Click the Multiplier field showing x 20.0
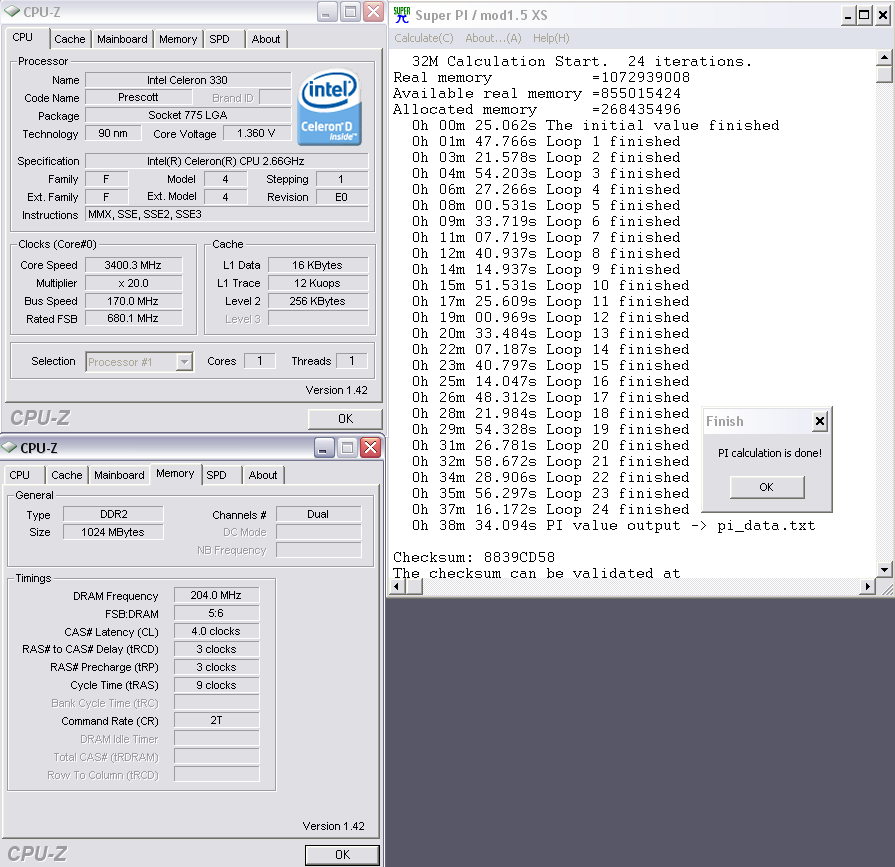 click(x=134, y=283)
